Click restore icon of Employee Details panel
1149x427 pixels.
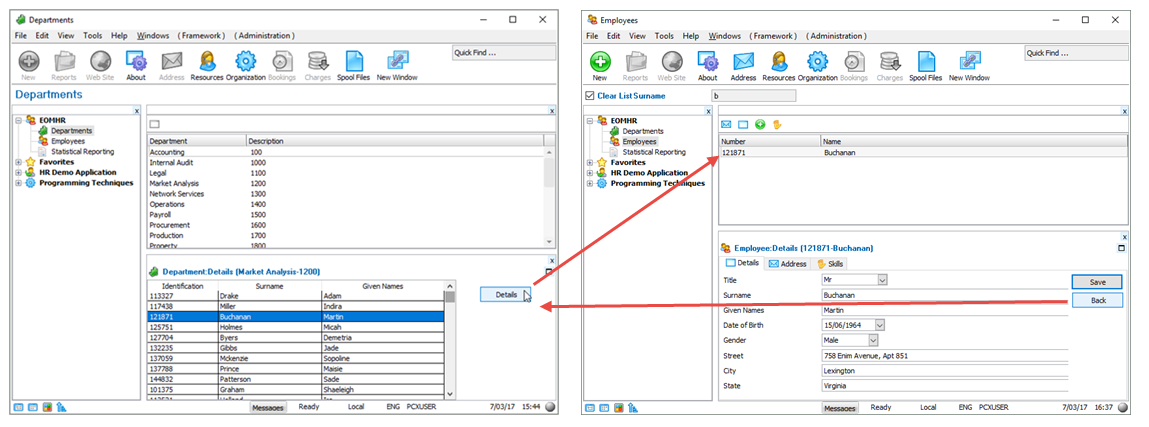tap(1121, 248)
